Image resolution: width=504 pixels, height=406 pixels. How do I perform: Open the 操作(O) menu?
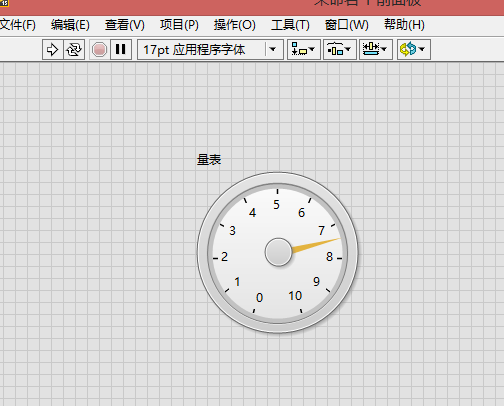click(234, 25)
